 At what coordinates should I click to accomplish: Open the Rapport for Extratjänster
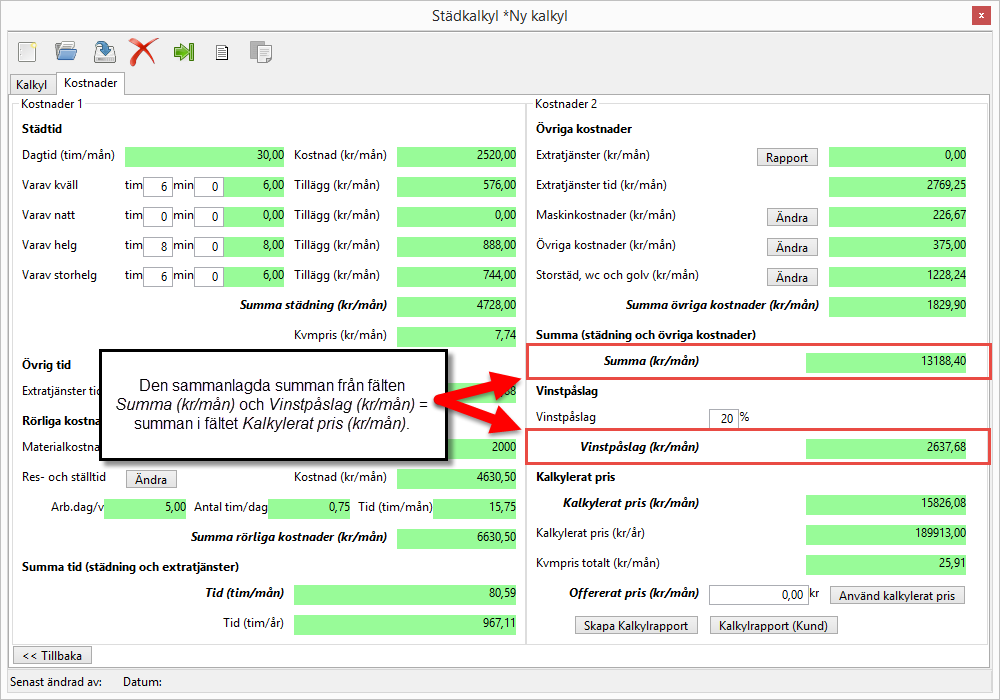[787, 157]
